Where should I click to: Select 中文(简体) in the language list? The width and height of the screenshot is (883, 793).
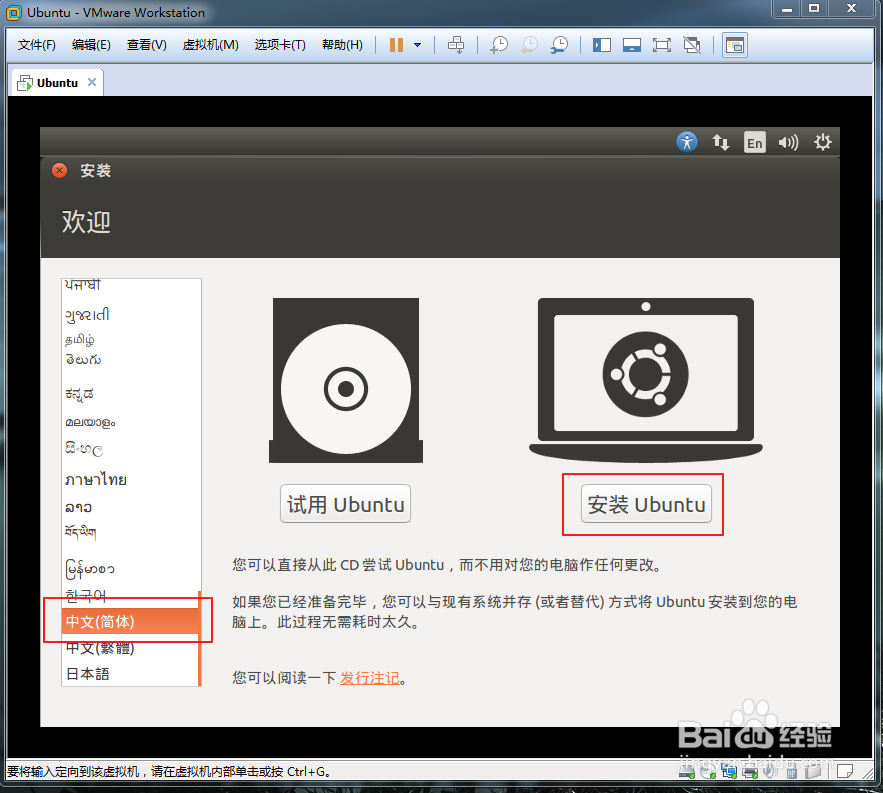pyautogui.click(x=131, y=621)
